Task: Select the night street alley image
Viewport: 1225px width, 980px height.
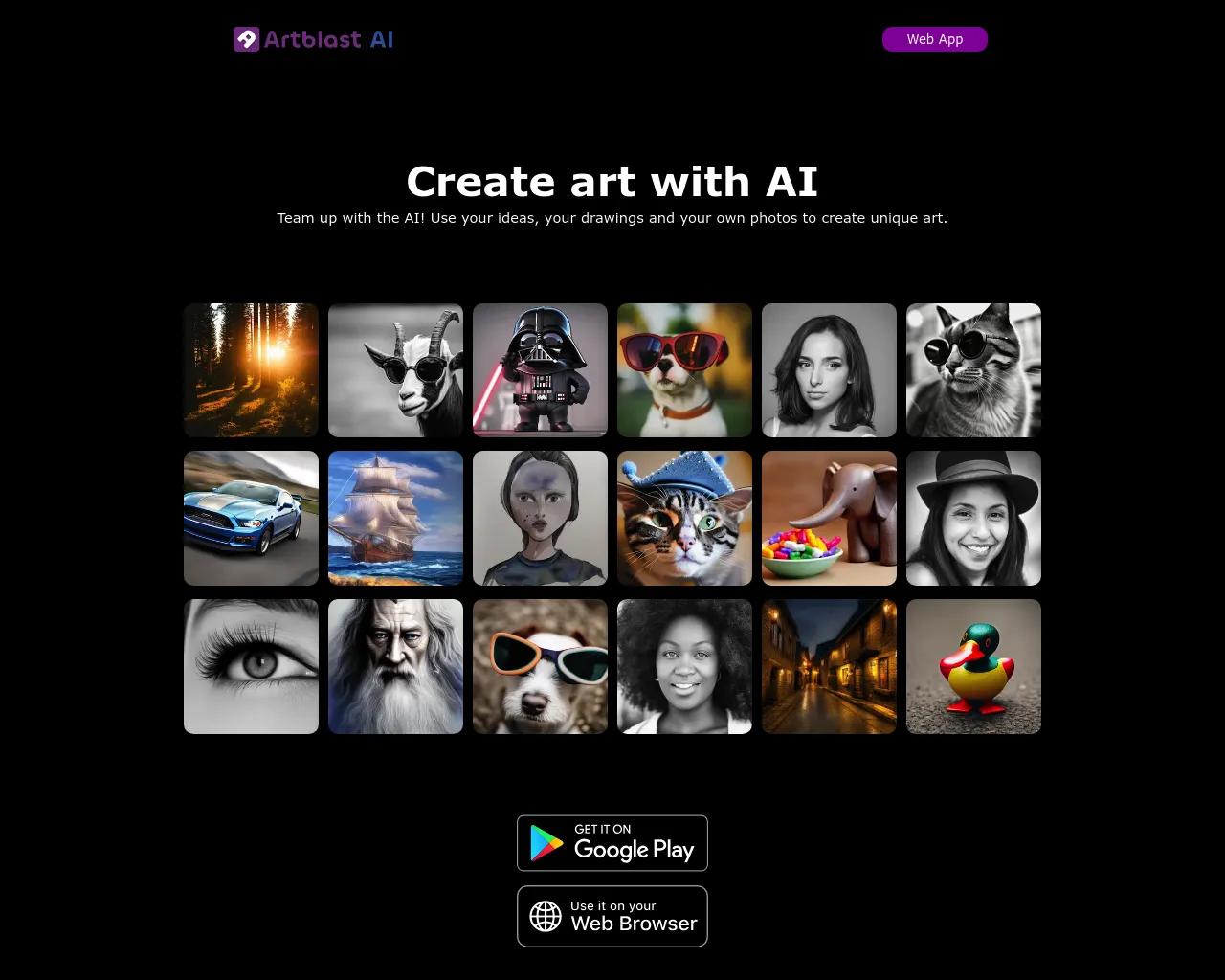Action: (x=829, y=666)
